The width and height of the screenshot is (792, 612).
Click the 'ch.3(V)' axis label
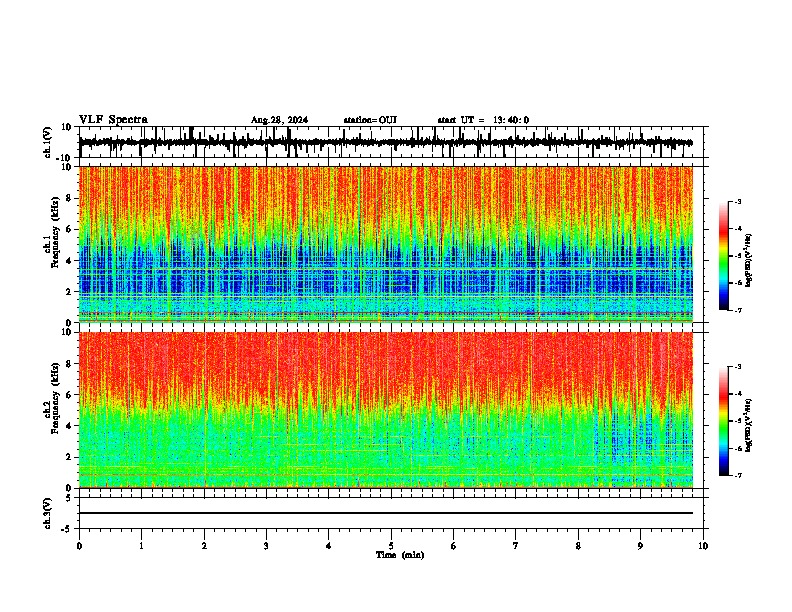point(48,513)
